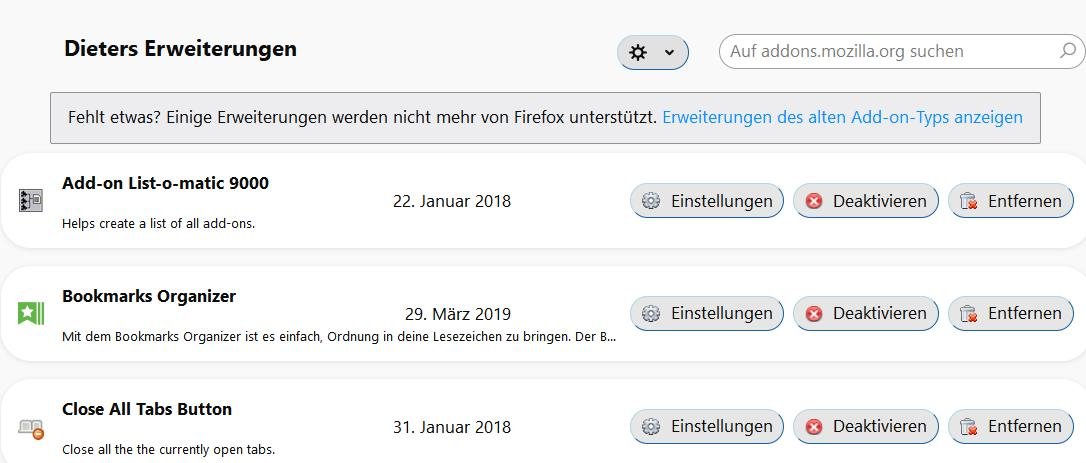Open Einstellungen for Add-on List-o-matic 9000
Viewport: 1086px width, 463px height.
[707, 201]
